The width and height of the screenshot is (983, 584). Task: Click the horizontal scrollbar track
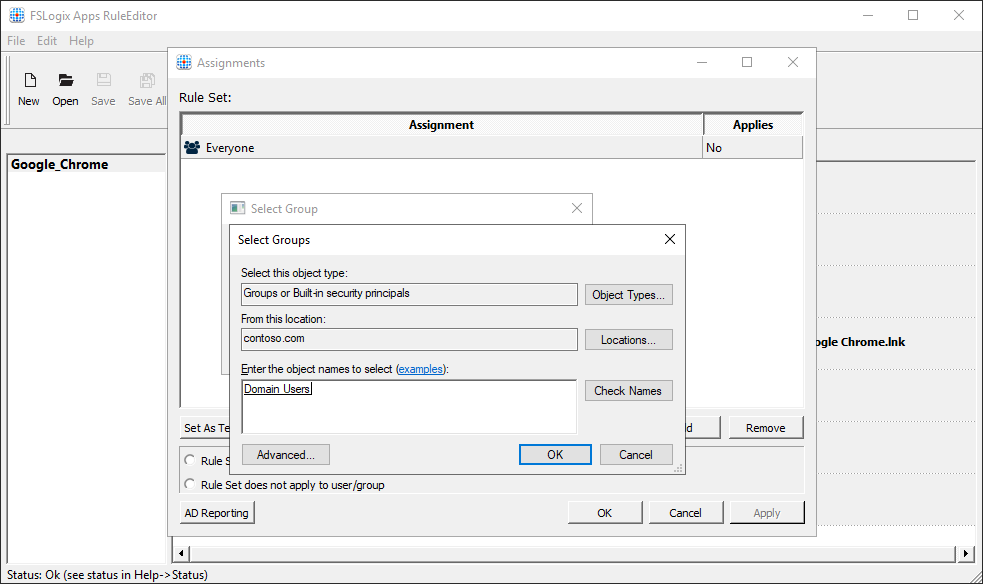(x=573, y=553)
